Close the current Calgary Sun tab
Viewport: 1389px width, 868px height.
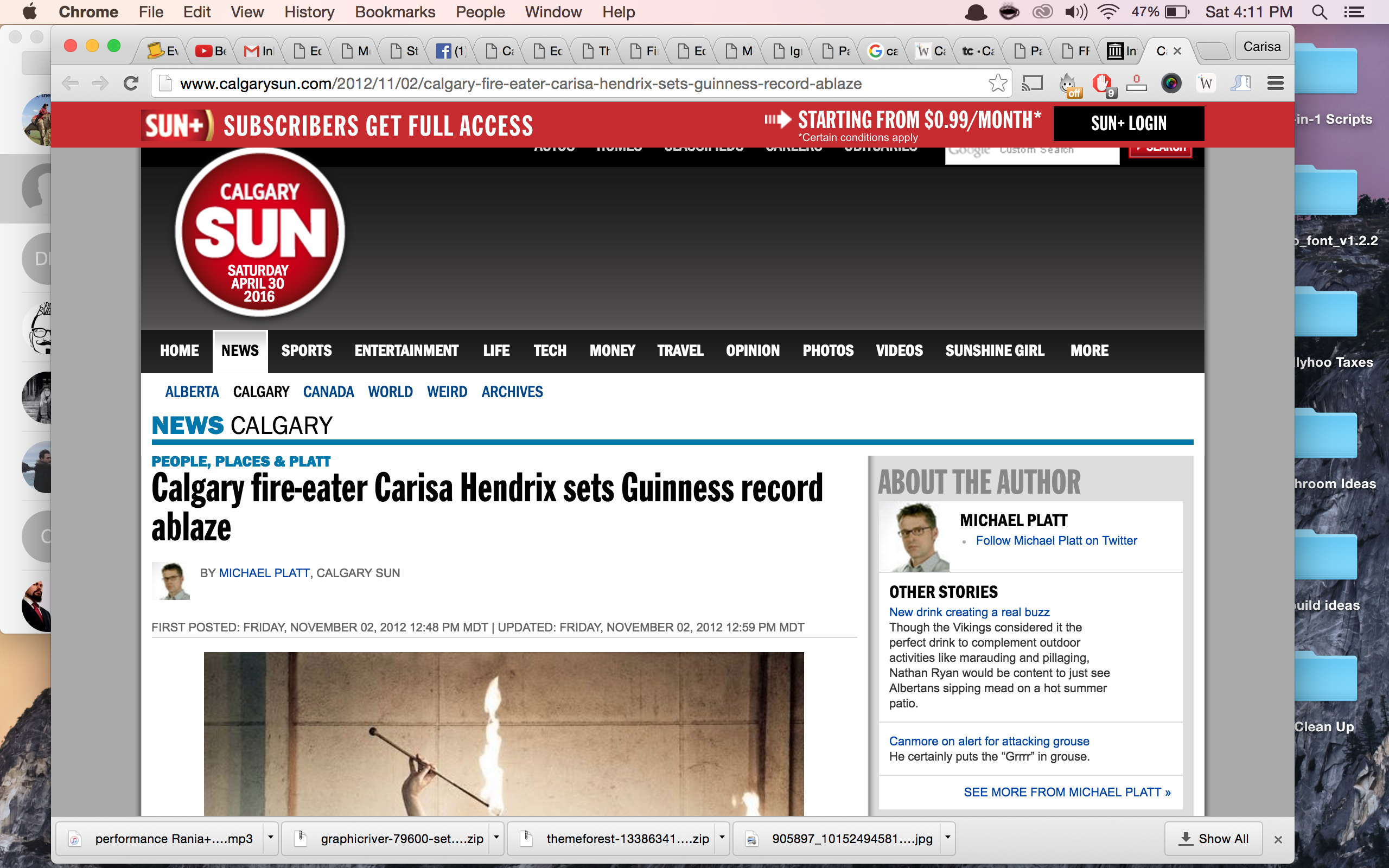point(1177,51)
